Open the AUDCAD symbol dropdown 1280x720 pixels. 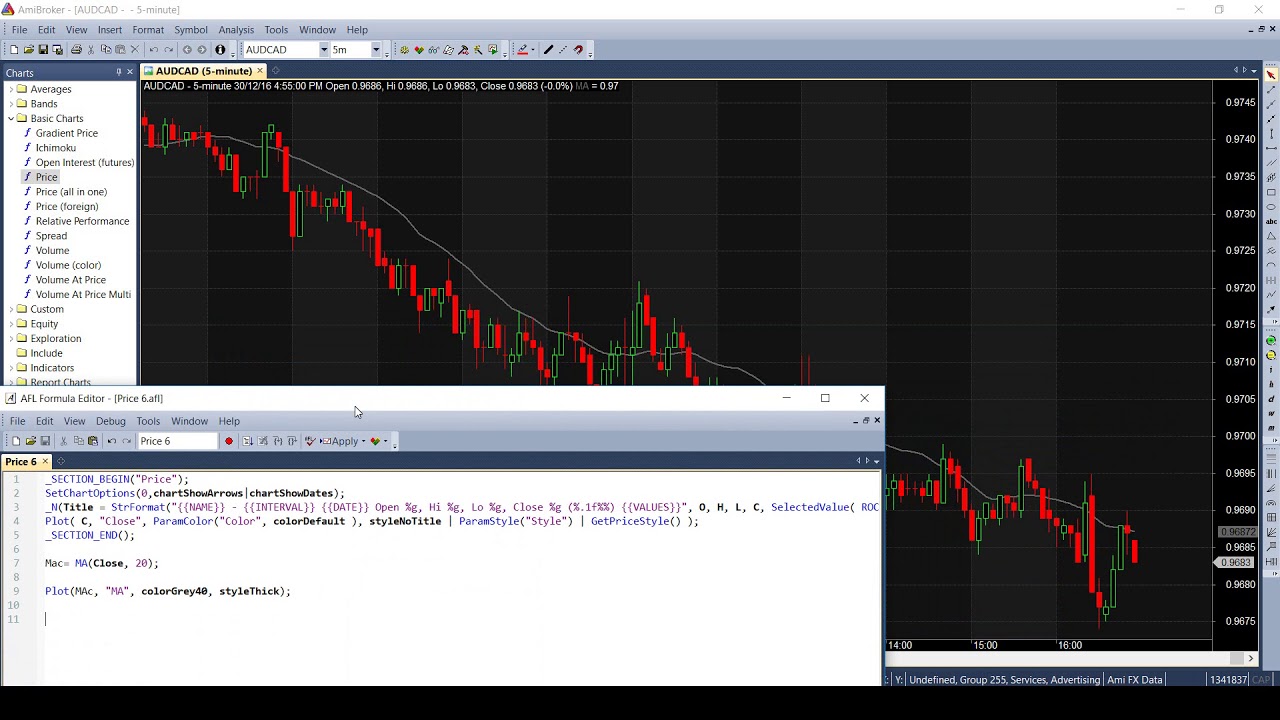click(324, 50)
